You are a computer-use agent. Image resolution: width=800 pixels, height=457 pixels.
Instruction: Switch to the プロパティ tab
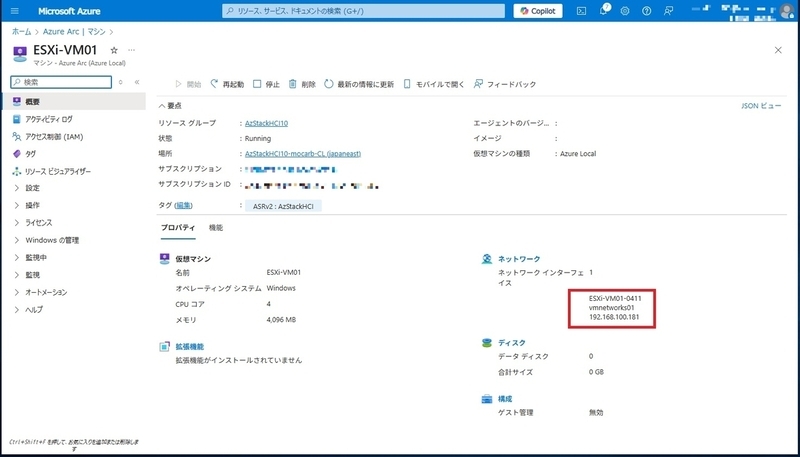(x=178, y=227)
